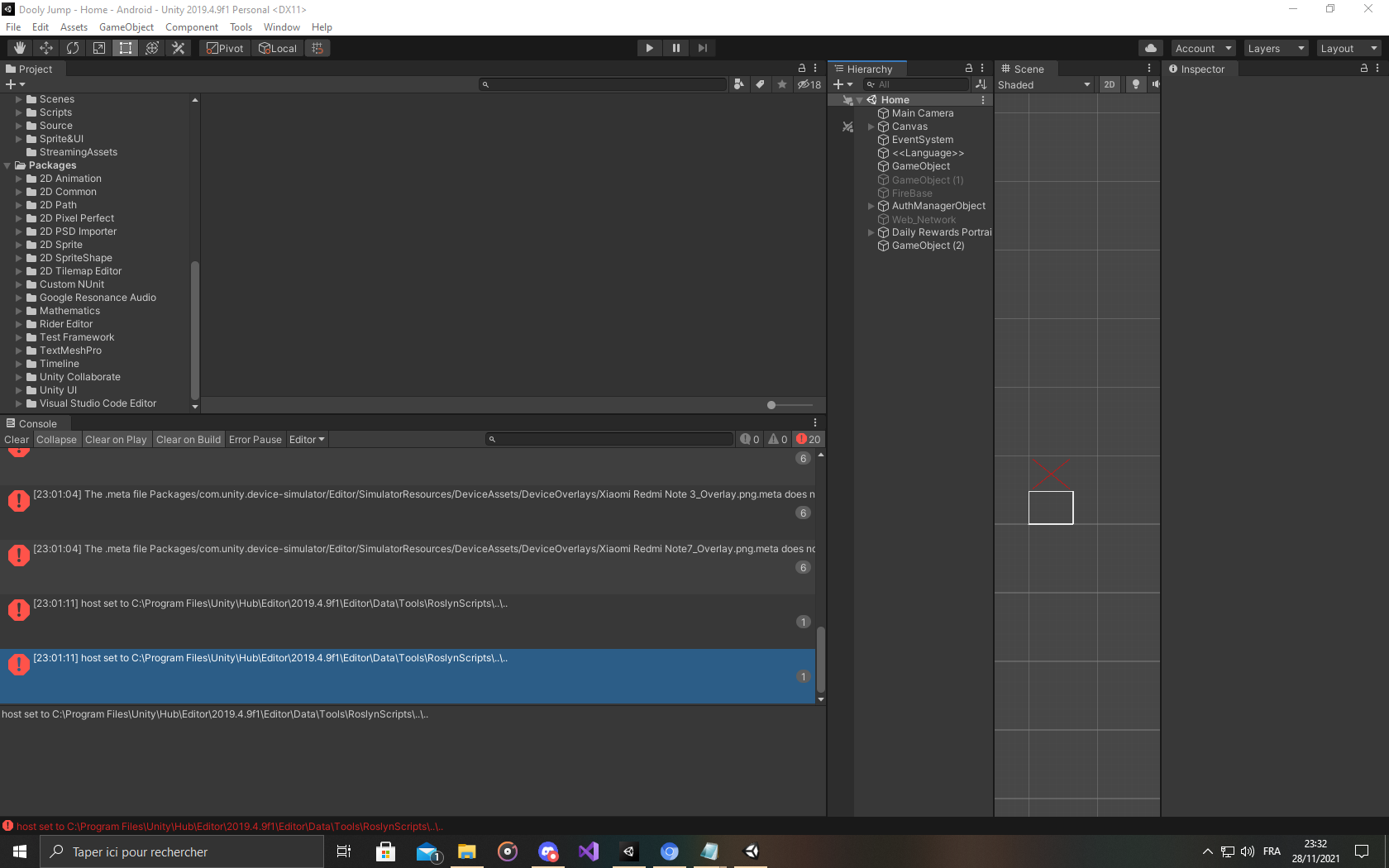
Task: Click the favorites star icon in Project
Action: [782, 84]
